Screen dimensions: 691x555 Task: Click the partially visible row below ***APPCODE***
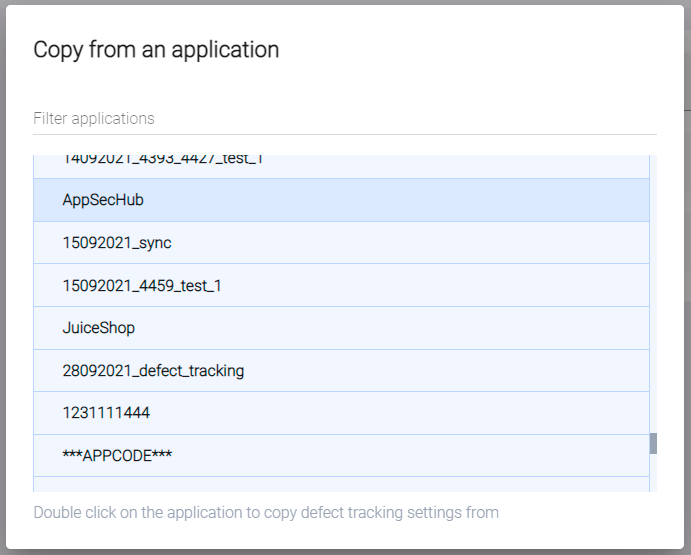[x=340, y=485]
